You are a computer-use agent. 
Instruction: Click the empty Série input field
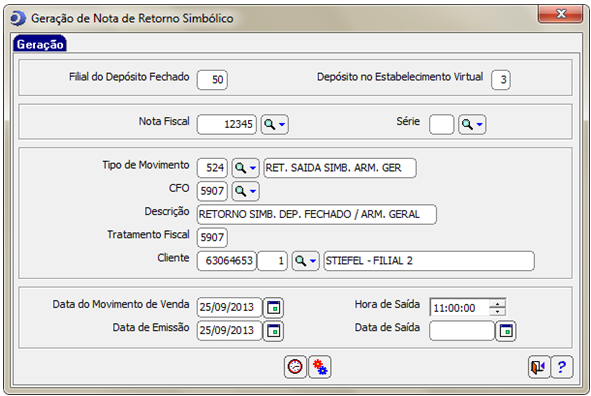click(441, 124)
